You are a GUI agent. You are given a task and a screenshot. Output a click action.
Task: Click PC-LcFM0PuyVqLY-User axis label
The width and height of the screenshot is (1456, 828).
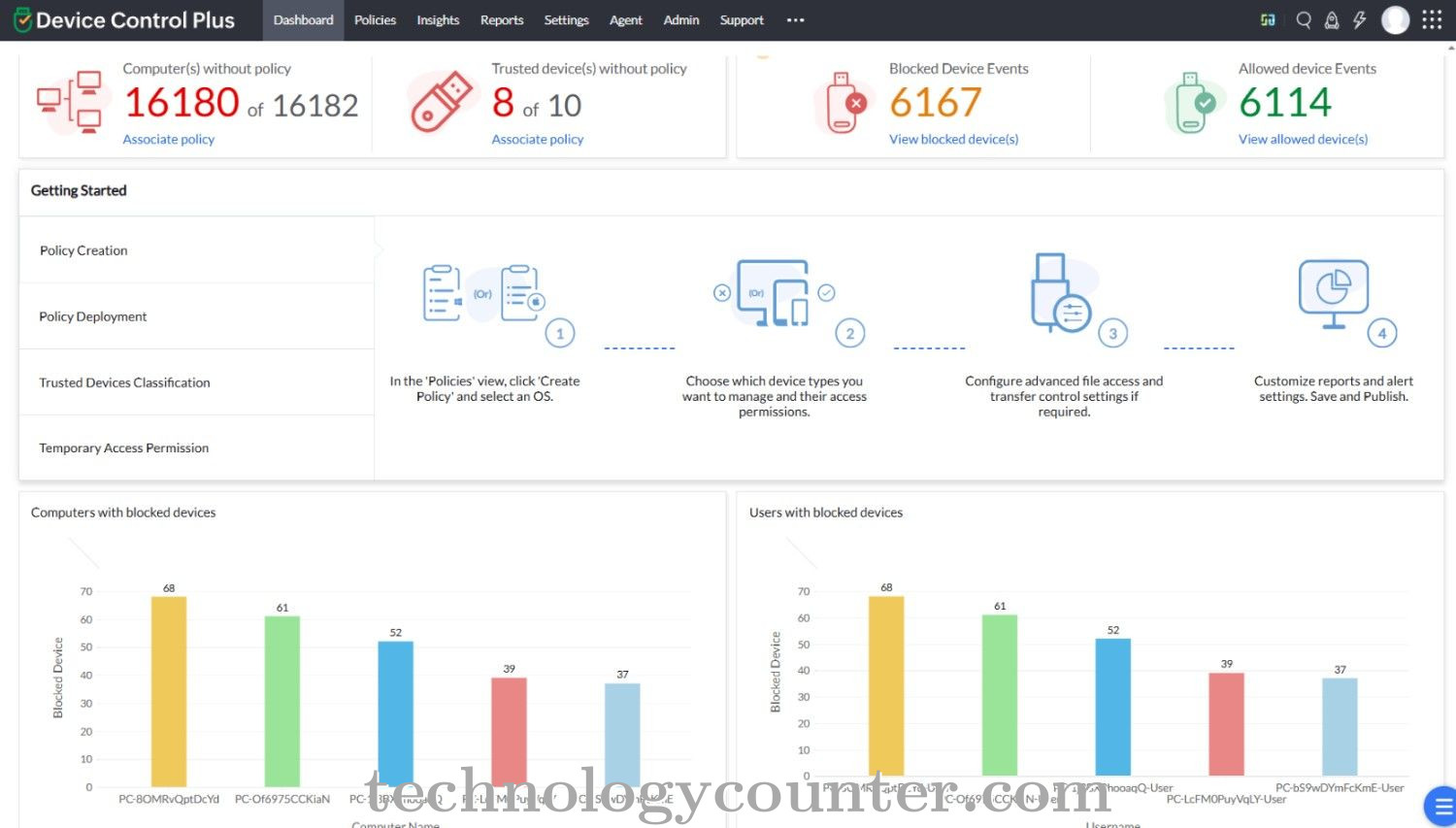tap(1226, 800)
